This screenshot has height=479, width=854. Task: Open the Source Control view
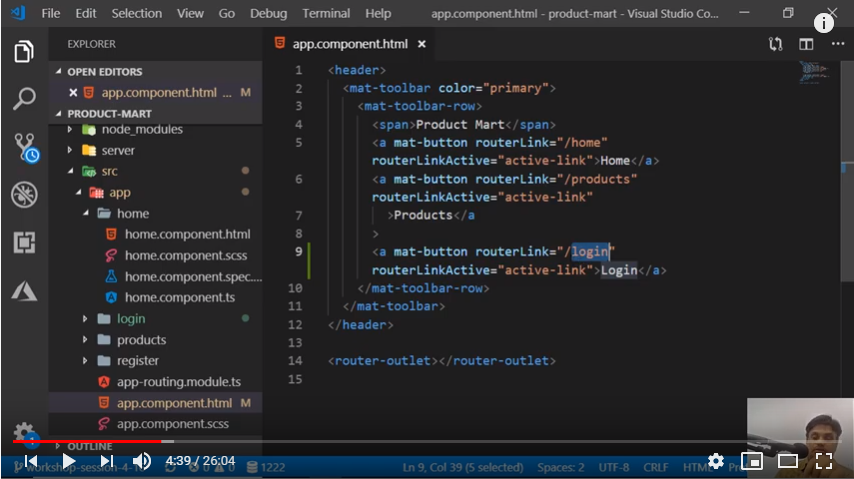pyautogui.click(x=24, y=148)
